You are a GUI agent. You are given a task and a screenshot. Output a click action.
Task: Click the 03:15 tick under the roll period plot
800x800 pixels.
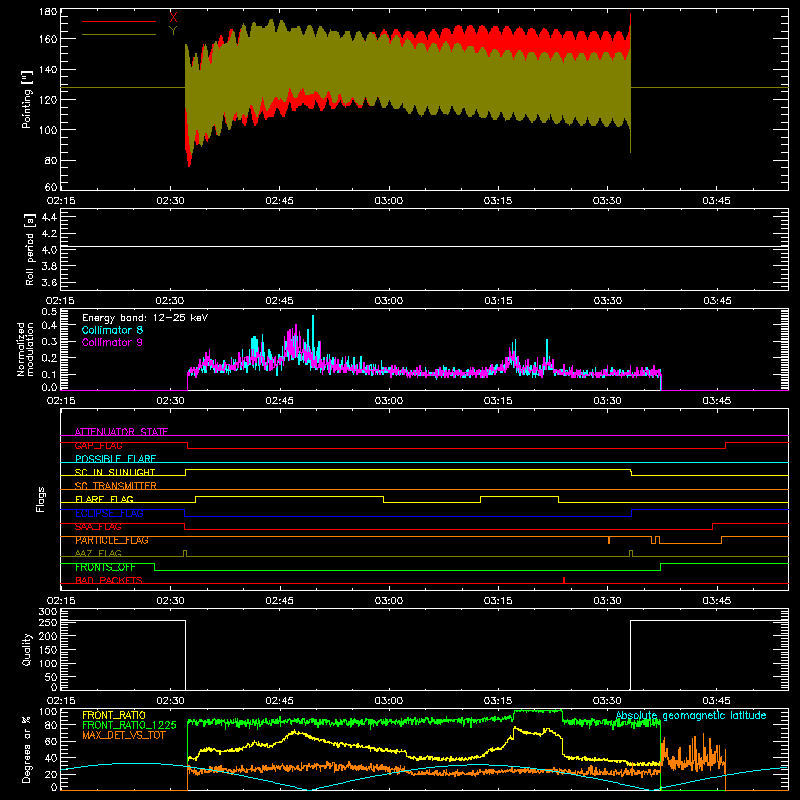(498, 301)
